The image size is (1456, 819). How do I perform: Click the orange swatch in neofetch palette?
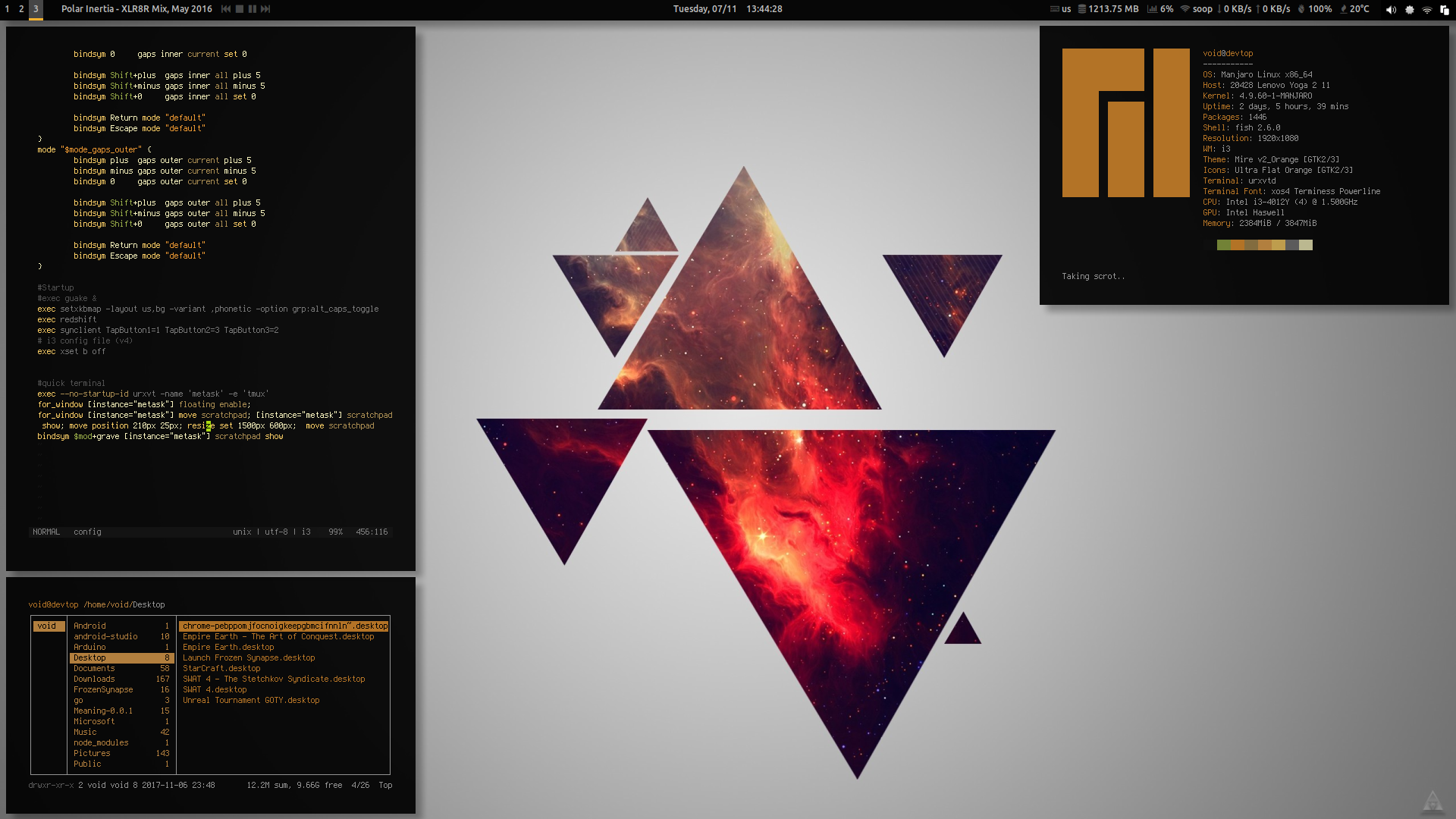tap(1238, 245)
